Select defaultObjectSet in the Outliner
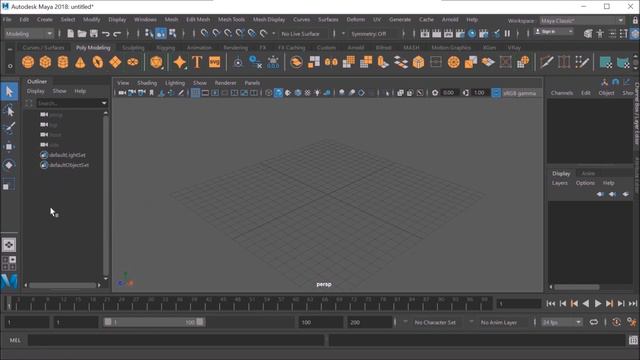Image resolution: width=640 pixels, height=360 pixels. (x=69, y=165)
